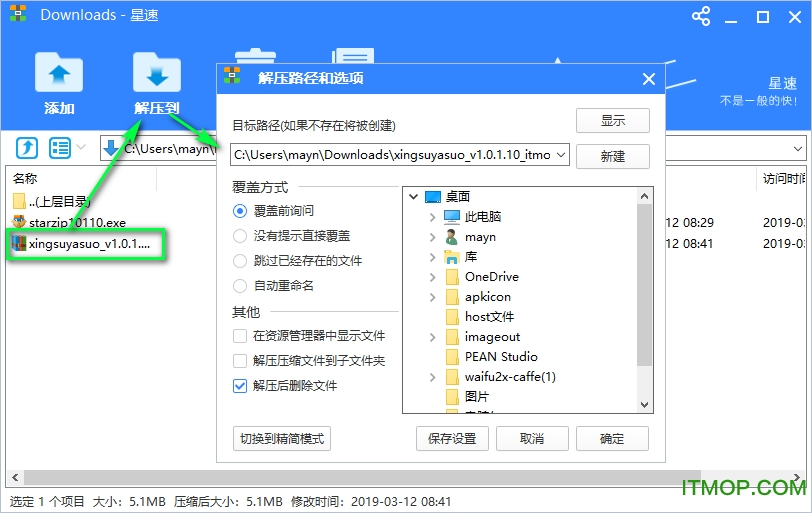
Task: Click the waifu2x-caffe(1) folder icon
Action: [x=452, y=377]
